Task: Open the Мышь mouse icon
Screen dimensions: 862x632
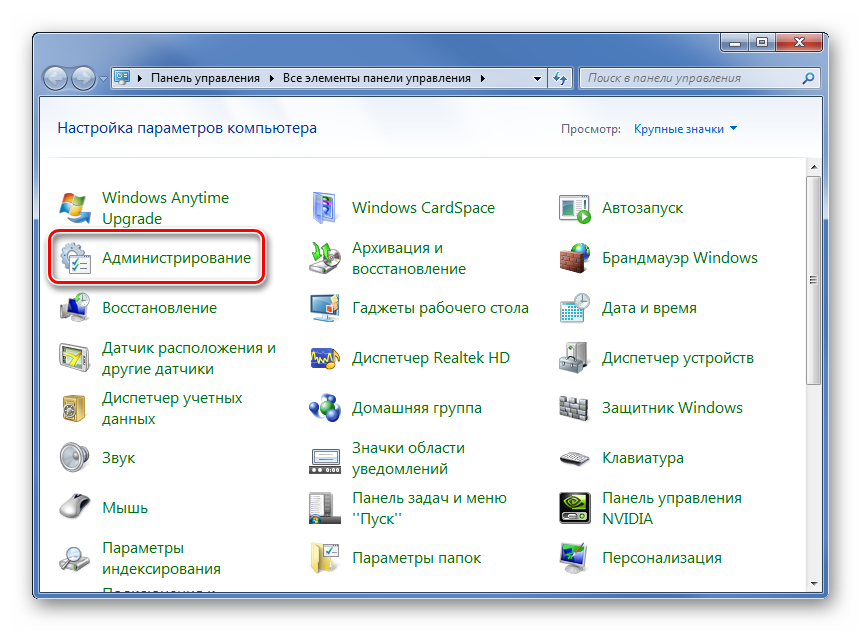Action: (x=75, y=508)
